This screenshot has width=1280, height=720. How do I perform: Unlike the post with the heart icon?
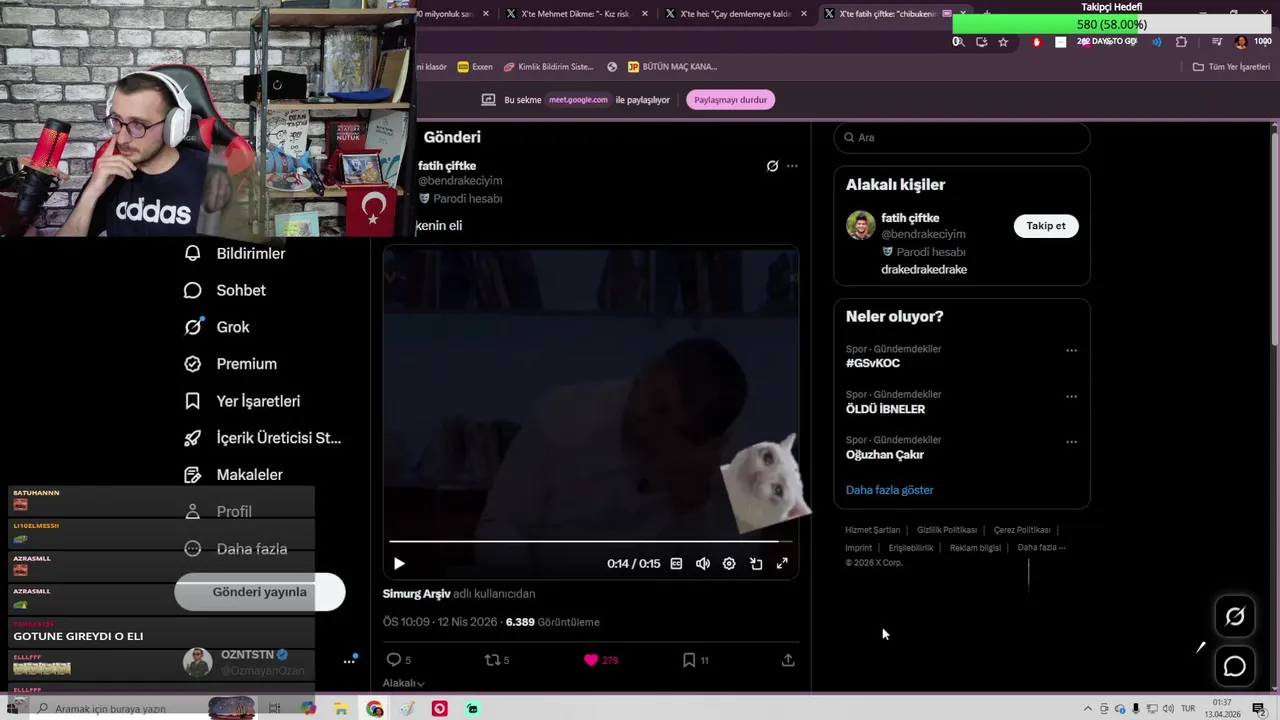point(591,660)
